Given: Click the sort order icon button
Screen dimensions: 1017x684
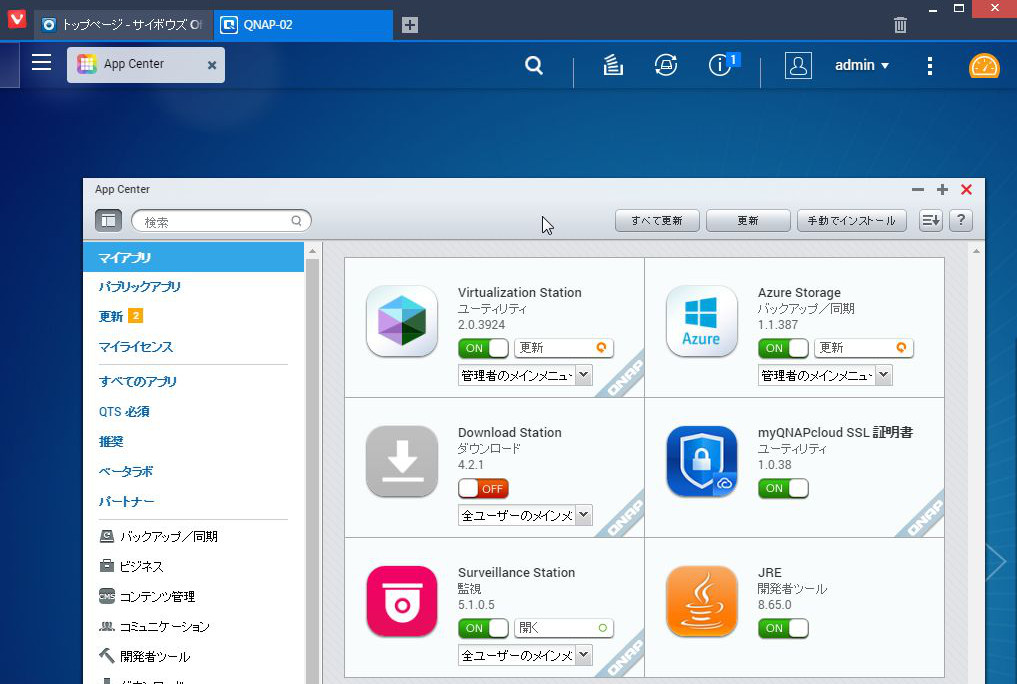Looking at the screenshot, I should 931,220.
